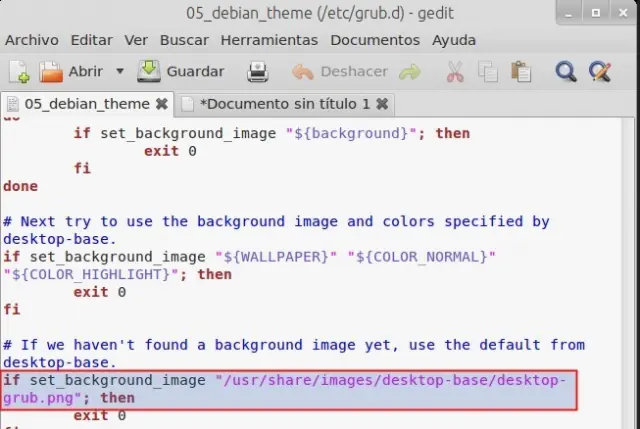Place cursor on the desktop-base/desktop-grub.png path

coord(285,389)
